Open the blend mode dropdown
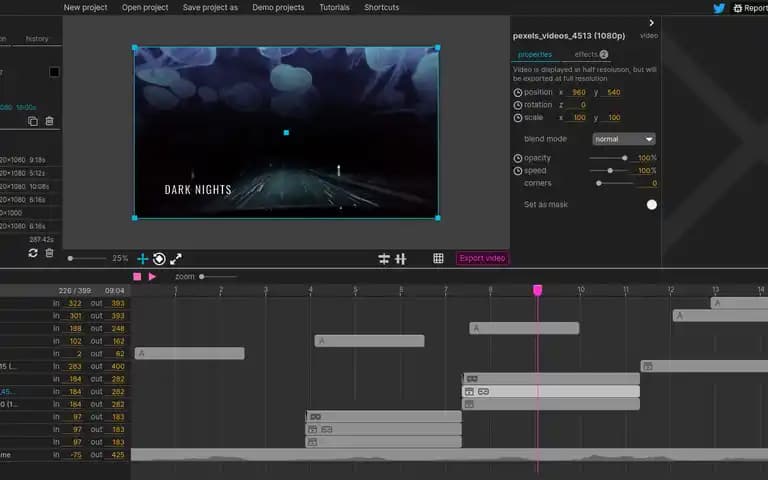Screen dimensions: 768x480 click(624, 139)
